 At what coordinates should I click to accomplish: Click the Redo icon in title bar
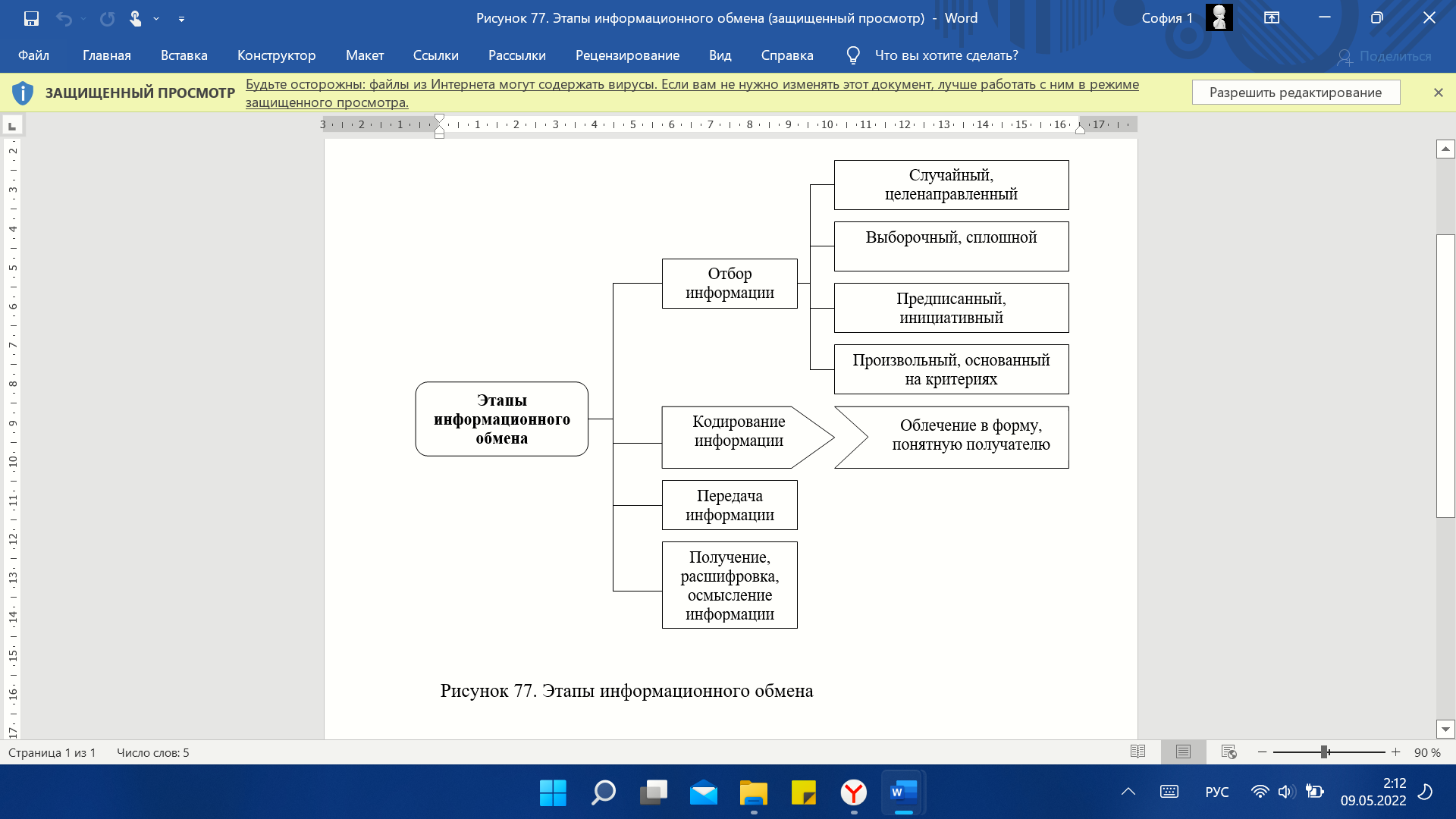click(x=107, y=18)
